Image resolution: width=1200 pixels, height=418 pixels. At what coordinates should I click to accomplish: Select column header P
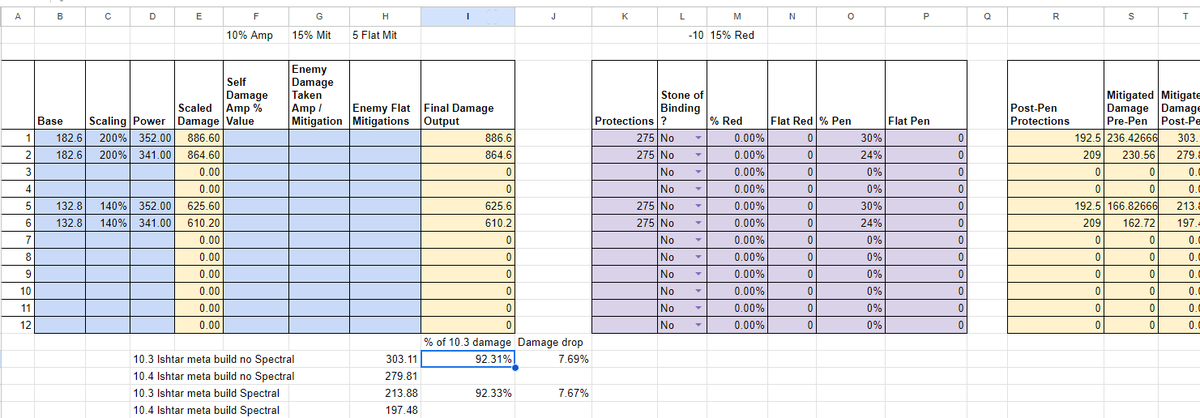pyautogui.click(x=926, y=15)
